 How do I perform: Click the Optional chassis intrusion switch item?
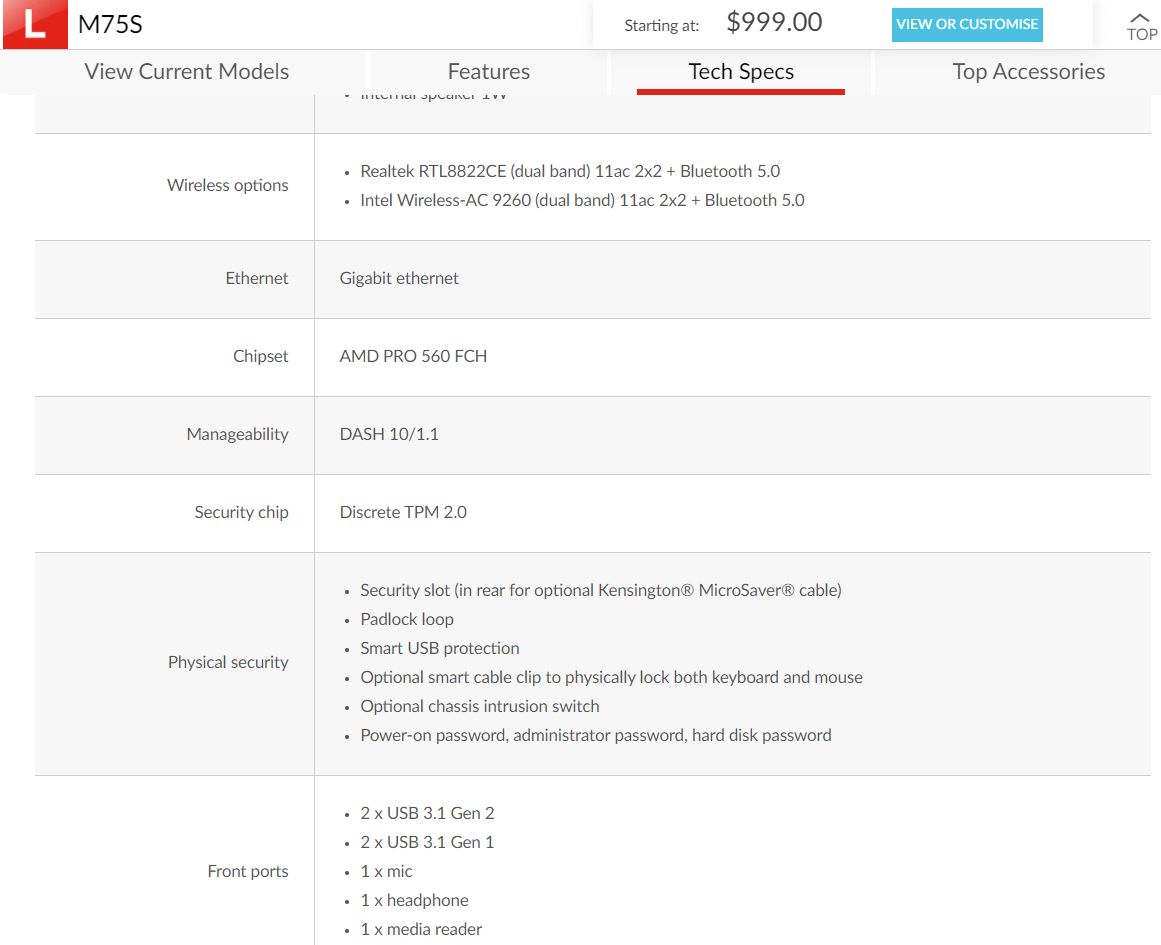coord(480,706)
